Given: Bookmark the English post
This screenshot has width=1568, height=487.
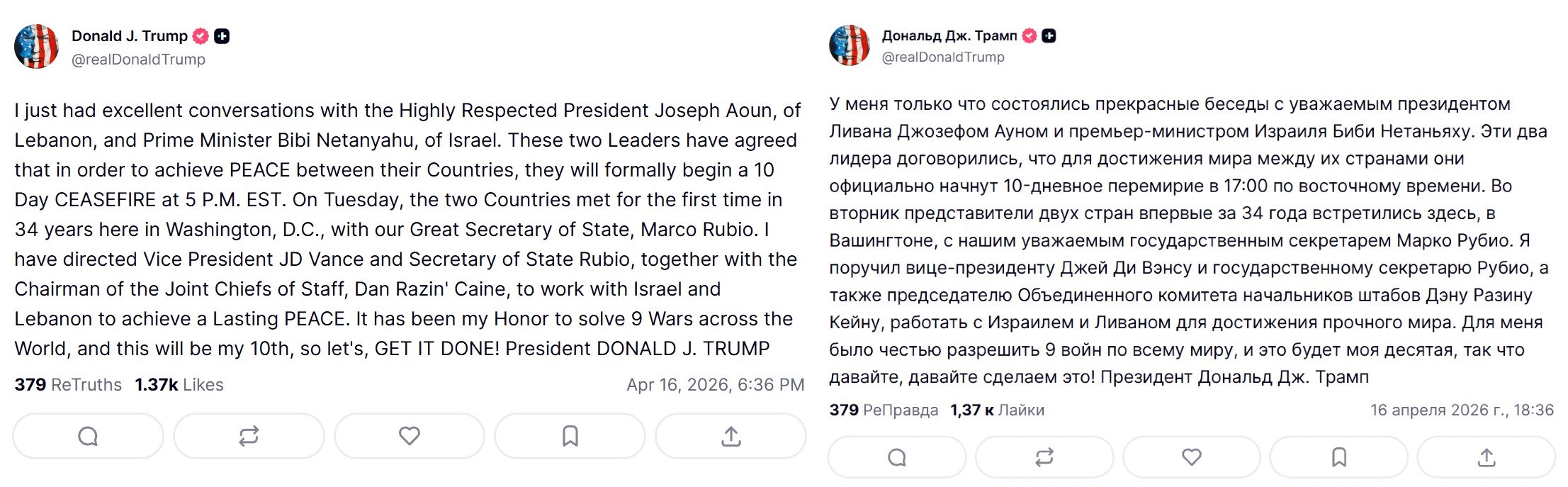Looking at the screenshot, I should tap(570, 436).
